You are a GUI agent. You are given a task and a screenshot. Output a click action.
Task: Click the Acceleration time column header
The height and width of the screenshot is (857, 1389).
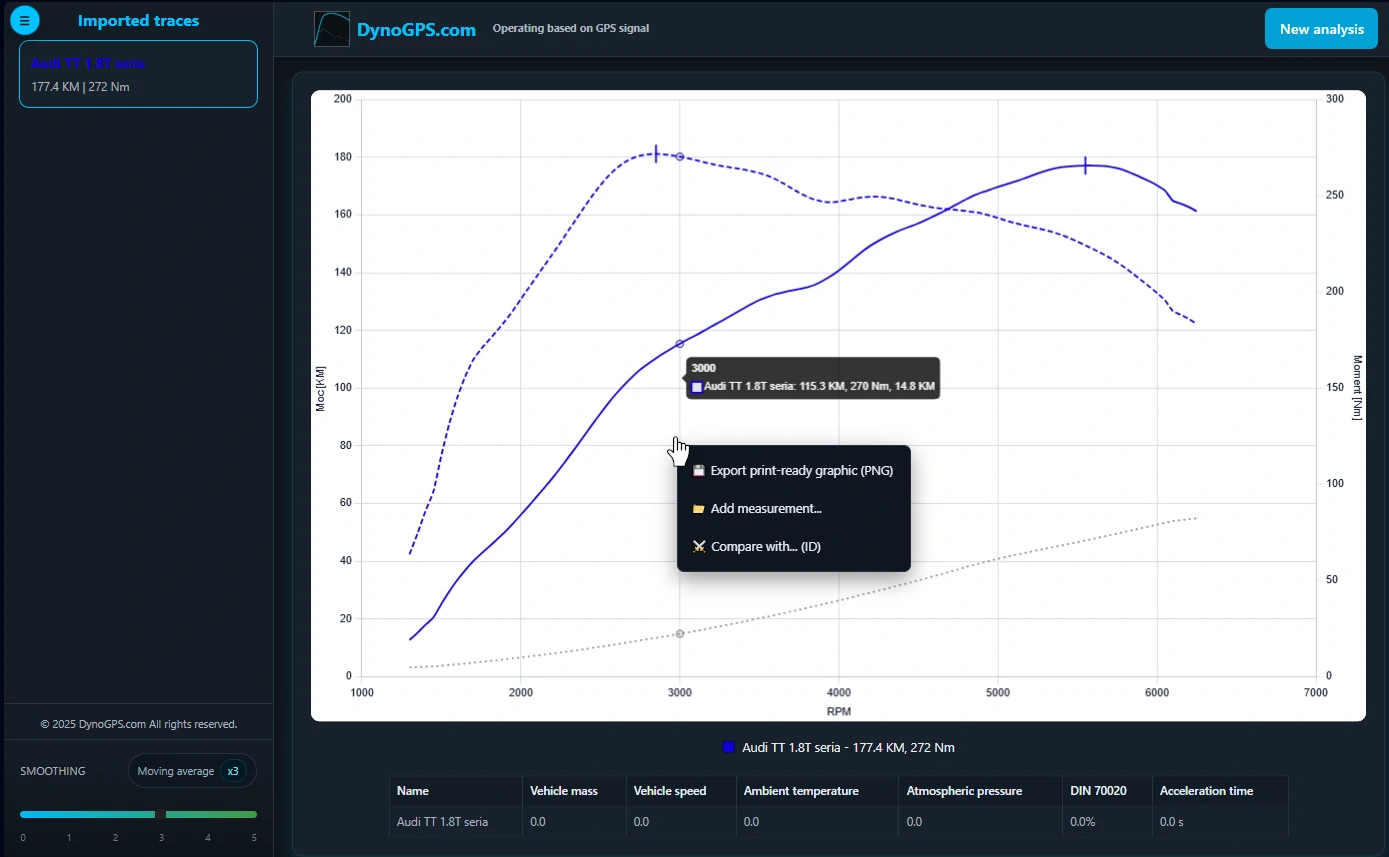tap(1206, 791)
